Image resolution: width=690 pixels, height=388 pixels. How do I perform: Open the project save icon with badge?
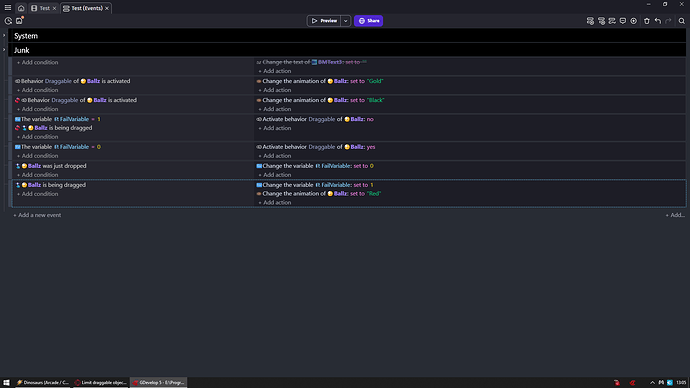(19, 21)
